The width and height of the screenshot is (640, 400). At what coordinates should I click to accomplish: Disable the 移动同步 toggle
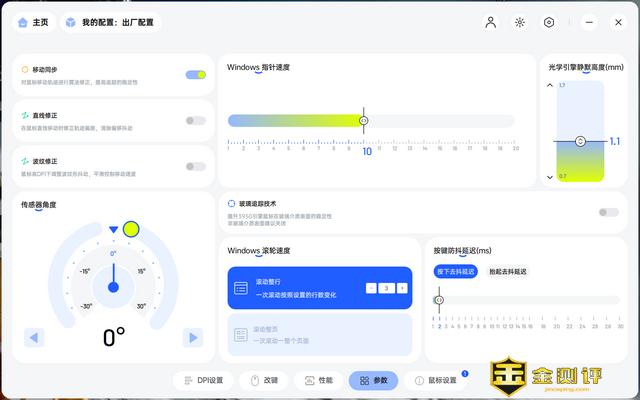tap(196, 74)
